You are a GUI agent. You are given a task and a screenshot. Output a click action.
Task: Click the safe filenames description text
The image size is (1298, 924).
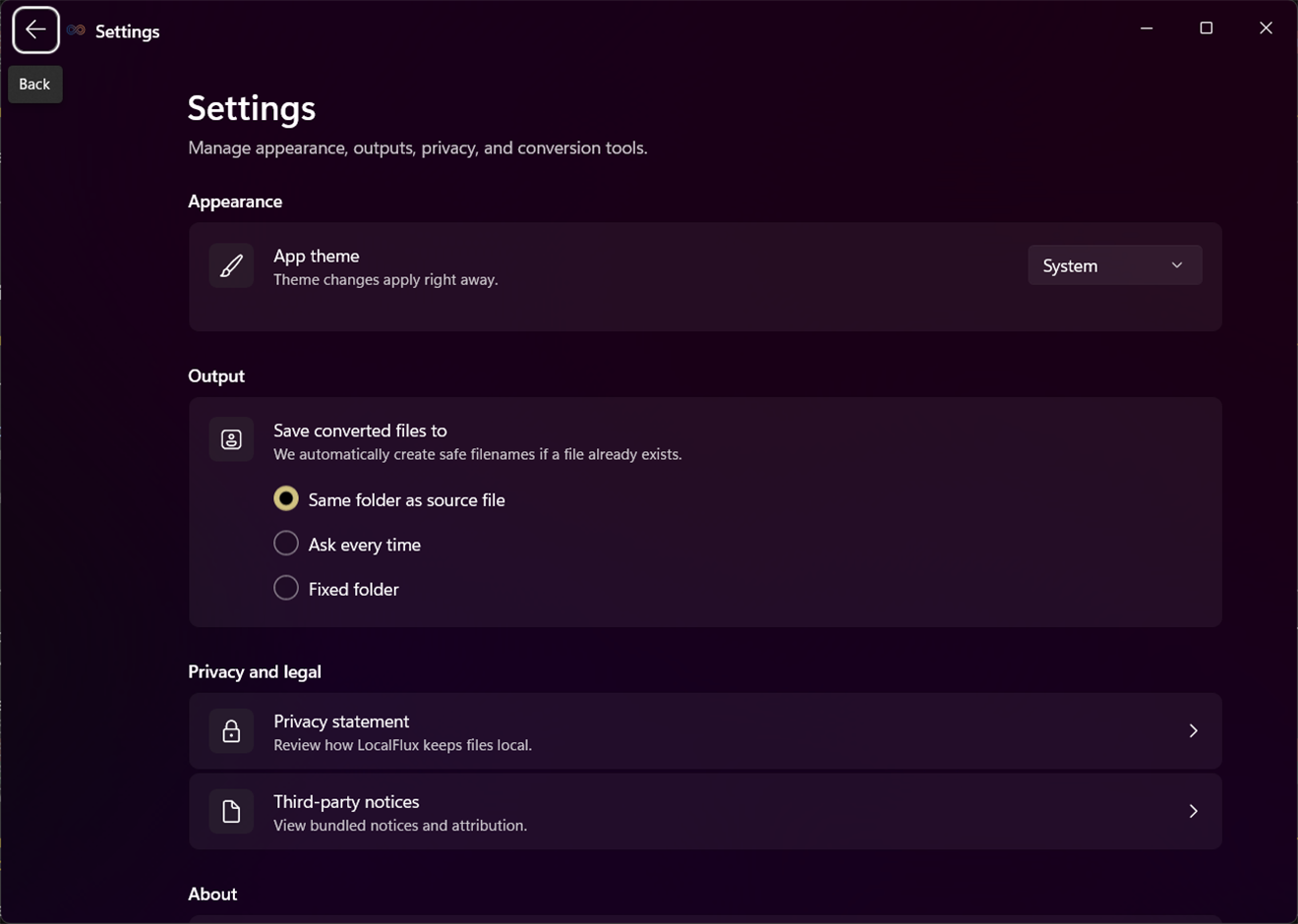[478, 455]
